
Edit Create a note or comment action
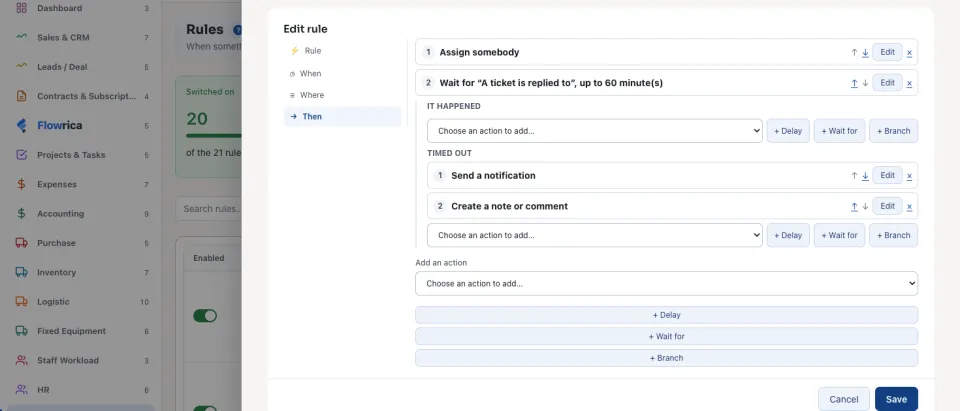click(x=887, y=206)
